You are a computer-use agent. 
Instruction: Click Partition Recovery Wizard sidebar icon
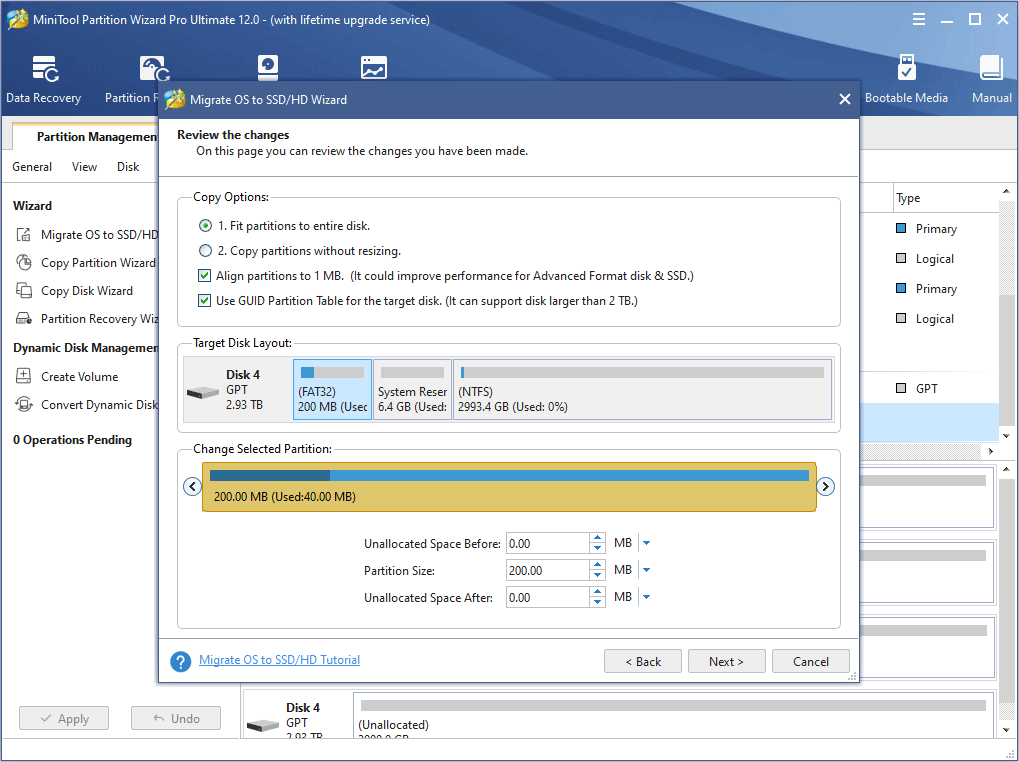coord(23,318)
